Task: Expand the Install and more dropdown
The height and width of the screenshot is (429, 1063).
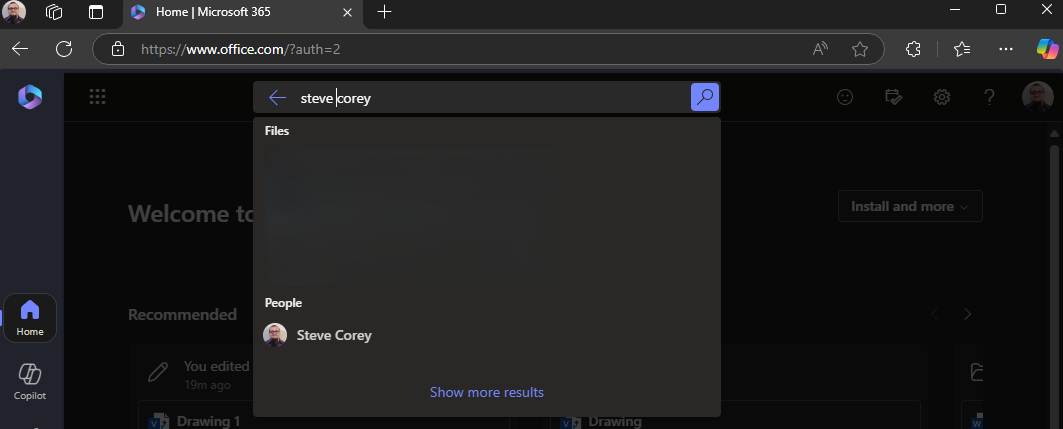Action: pyautogui.click(x=909, y=206)
